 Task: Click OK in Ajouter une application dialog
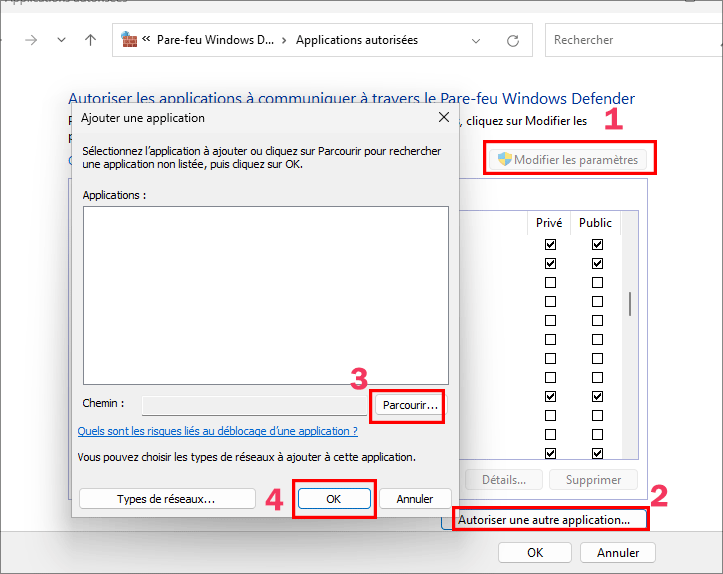click(334, 498)
